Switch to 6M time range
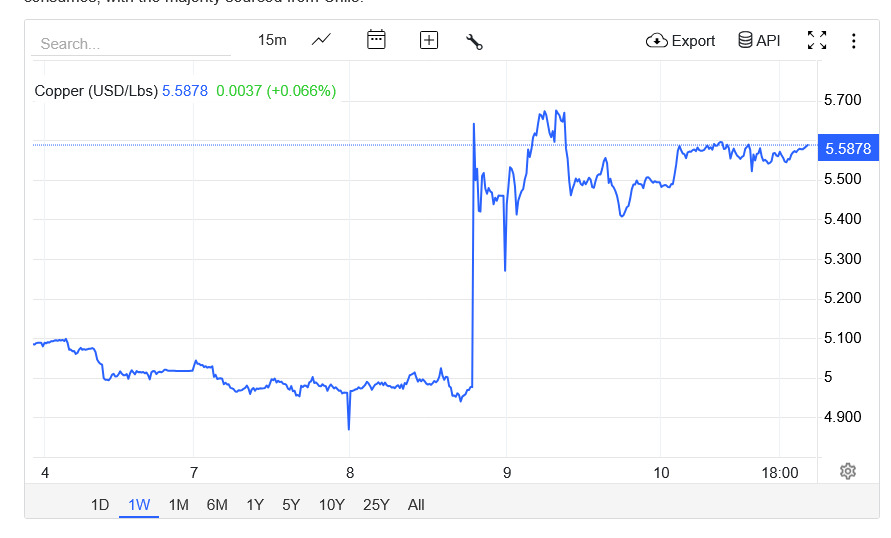The width and height of the screenshot is (891, 538). click(x=217, y=505)
